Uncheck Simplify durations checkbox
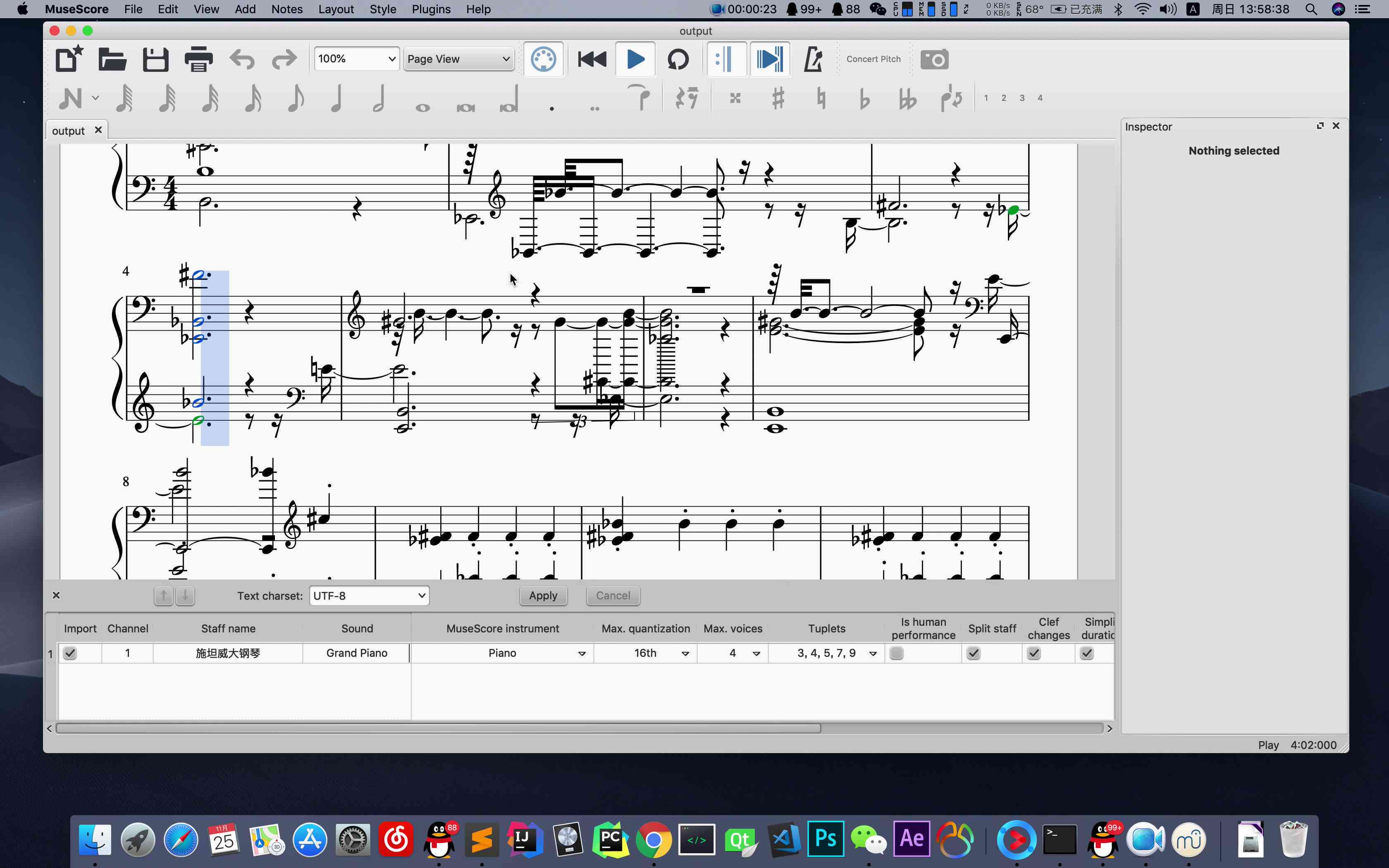Image resolution: width=1389 pixels, height=868 pixels. pos(1086,653)
